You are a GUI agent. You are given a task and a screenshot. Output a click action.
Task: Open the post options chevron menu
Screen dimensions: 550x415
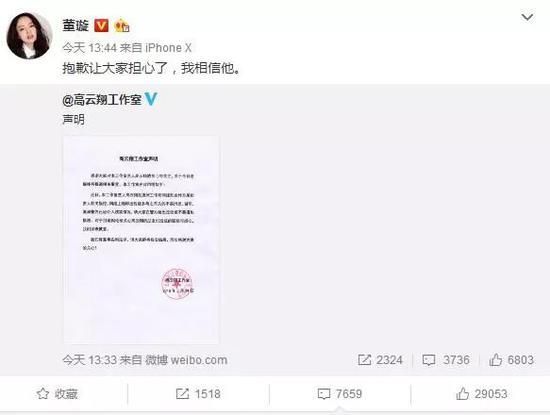tap(527, 17)
